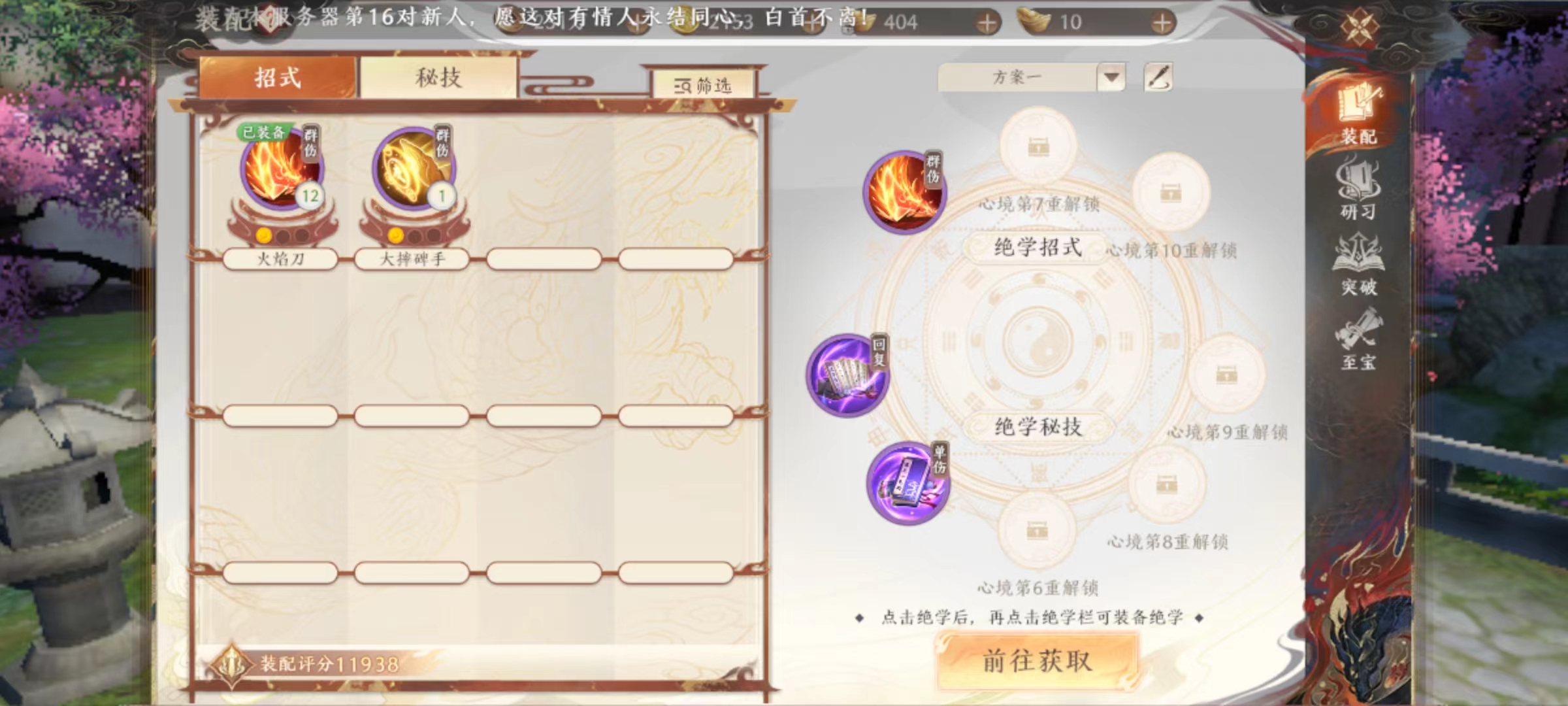
Task: Open the 至宝 sidebar icon
Action: tap(1359, 340)
